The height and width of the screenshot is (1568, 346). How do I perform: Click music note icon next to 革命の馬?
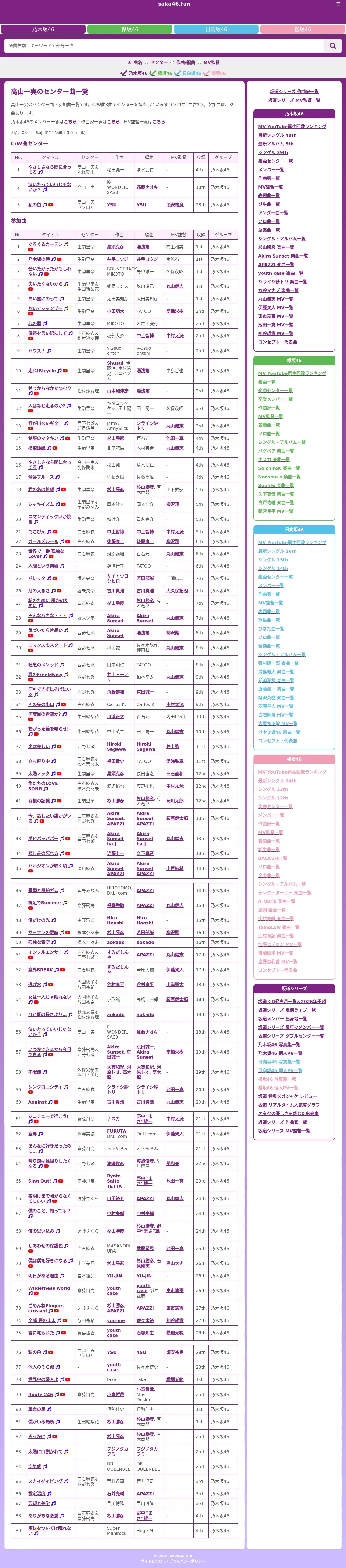point(49,1409)
